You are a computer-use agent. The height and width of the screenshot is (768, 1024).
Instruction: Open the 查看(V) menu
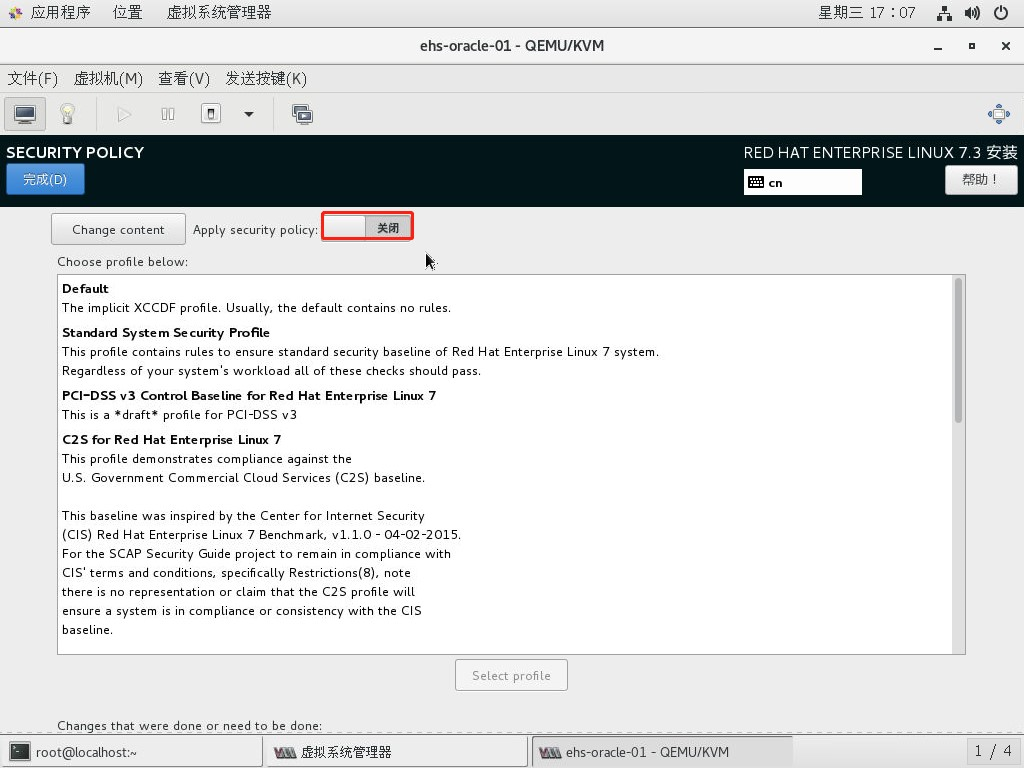(184, 79)
